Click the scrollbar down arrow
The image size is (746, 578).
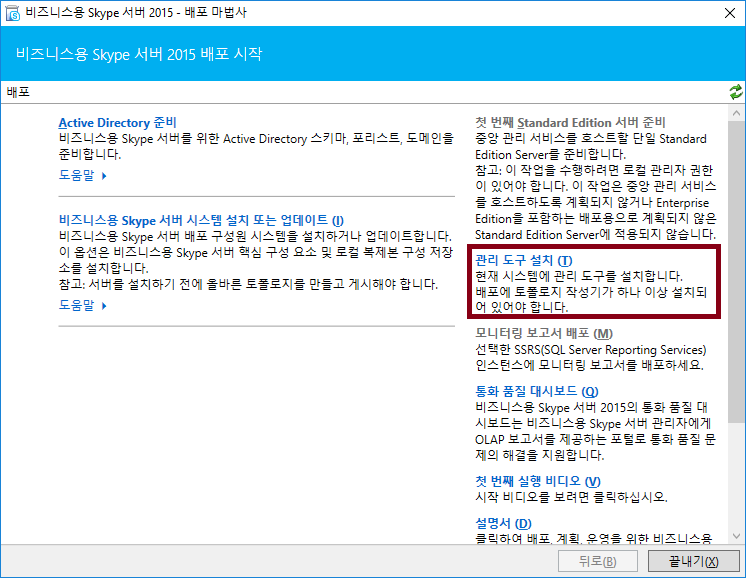[736, 536]
